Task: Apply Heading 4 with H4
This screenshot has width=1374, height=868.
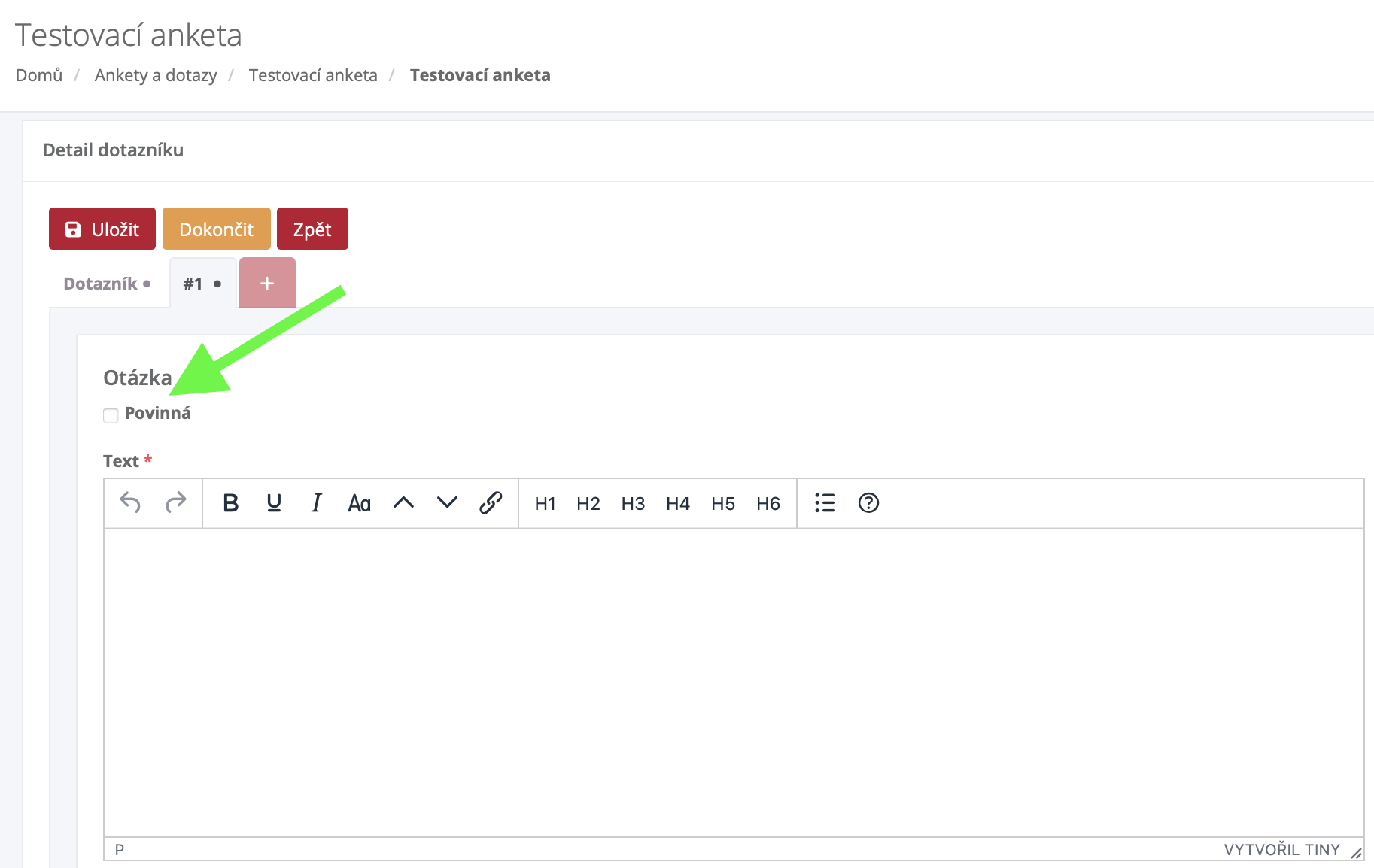Action: pyautogui.click(x=678, y=503)
